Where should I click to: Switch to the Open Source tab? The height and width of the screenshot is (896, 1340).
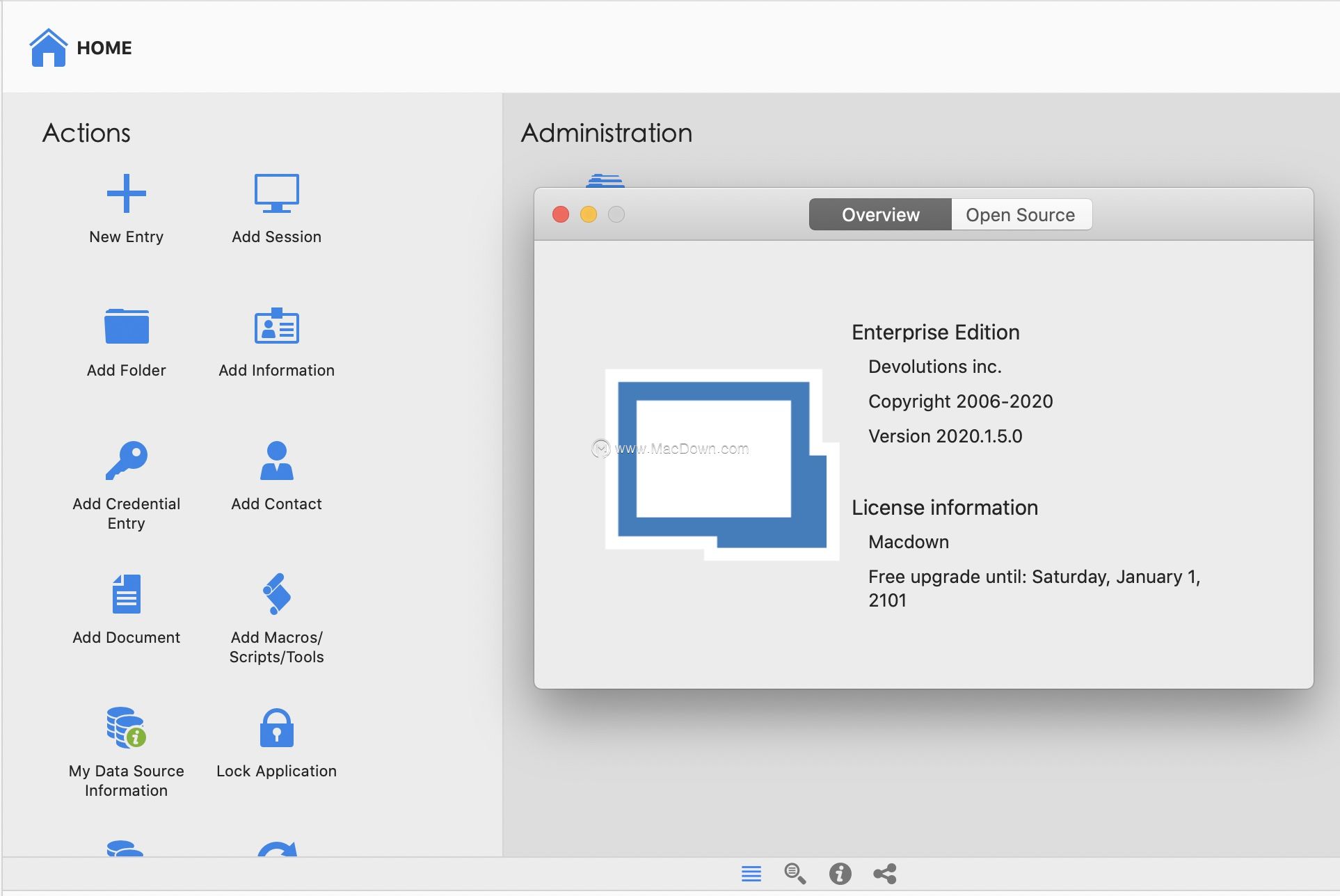[1021, 215]
